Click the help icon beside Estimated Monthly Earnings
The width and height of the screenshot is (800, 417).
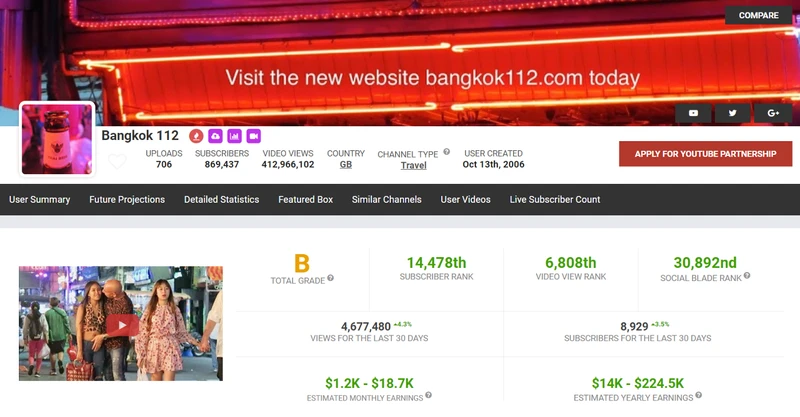point(429,395)
